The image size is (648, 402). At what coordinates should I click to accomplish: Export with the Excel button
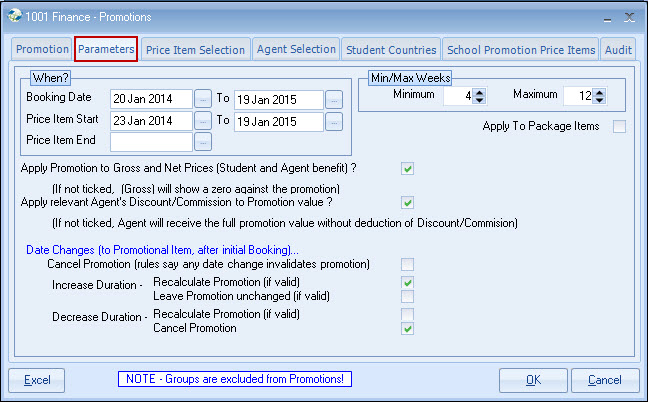point(37,380)
